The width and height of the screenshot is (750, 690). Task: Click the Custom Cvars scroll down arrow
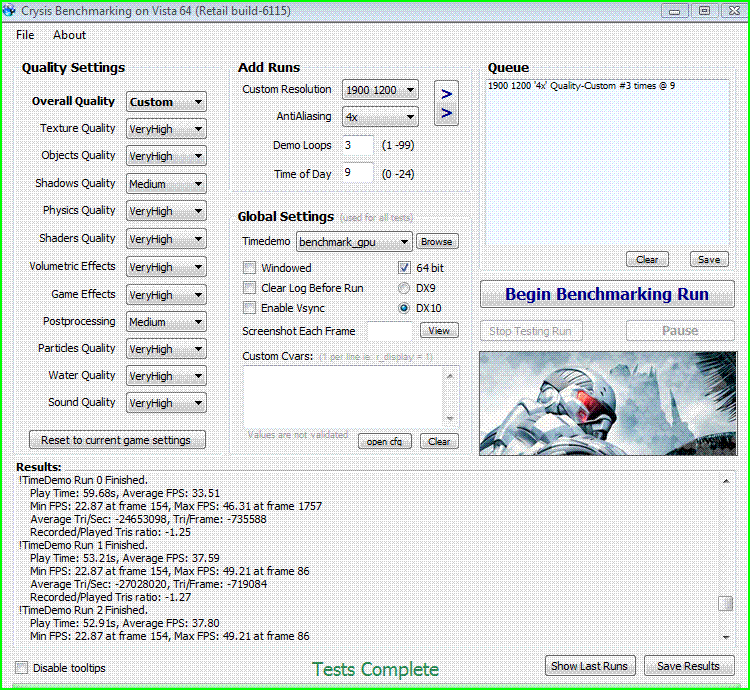click(450, 418)
